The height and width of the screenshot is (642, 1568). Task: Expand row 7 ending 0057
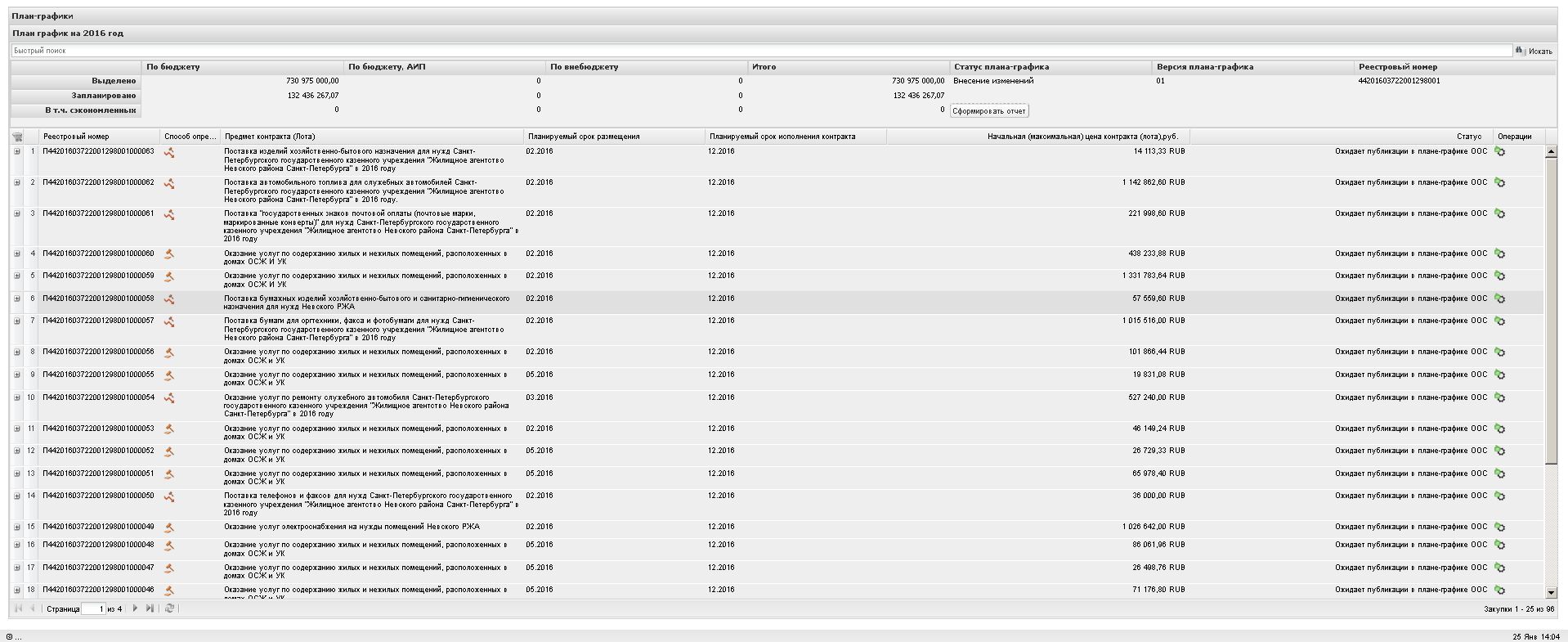tap(17, 321)
